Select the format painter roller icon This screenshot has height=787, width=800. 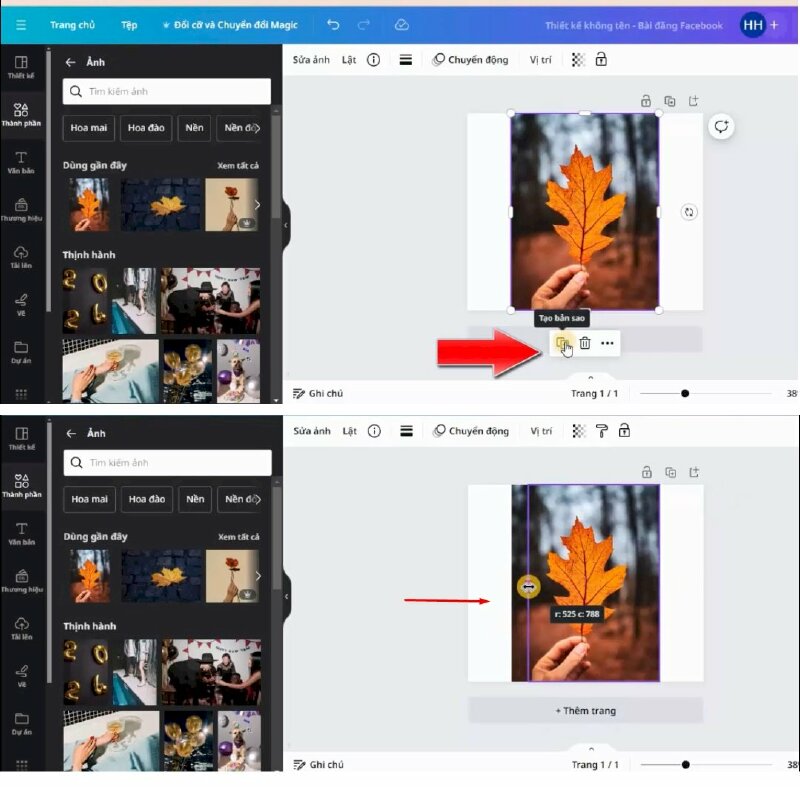pos(601,431)
